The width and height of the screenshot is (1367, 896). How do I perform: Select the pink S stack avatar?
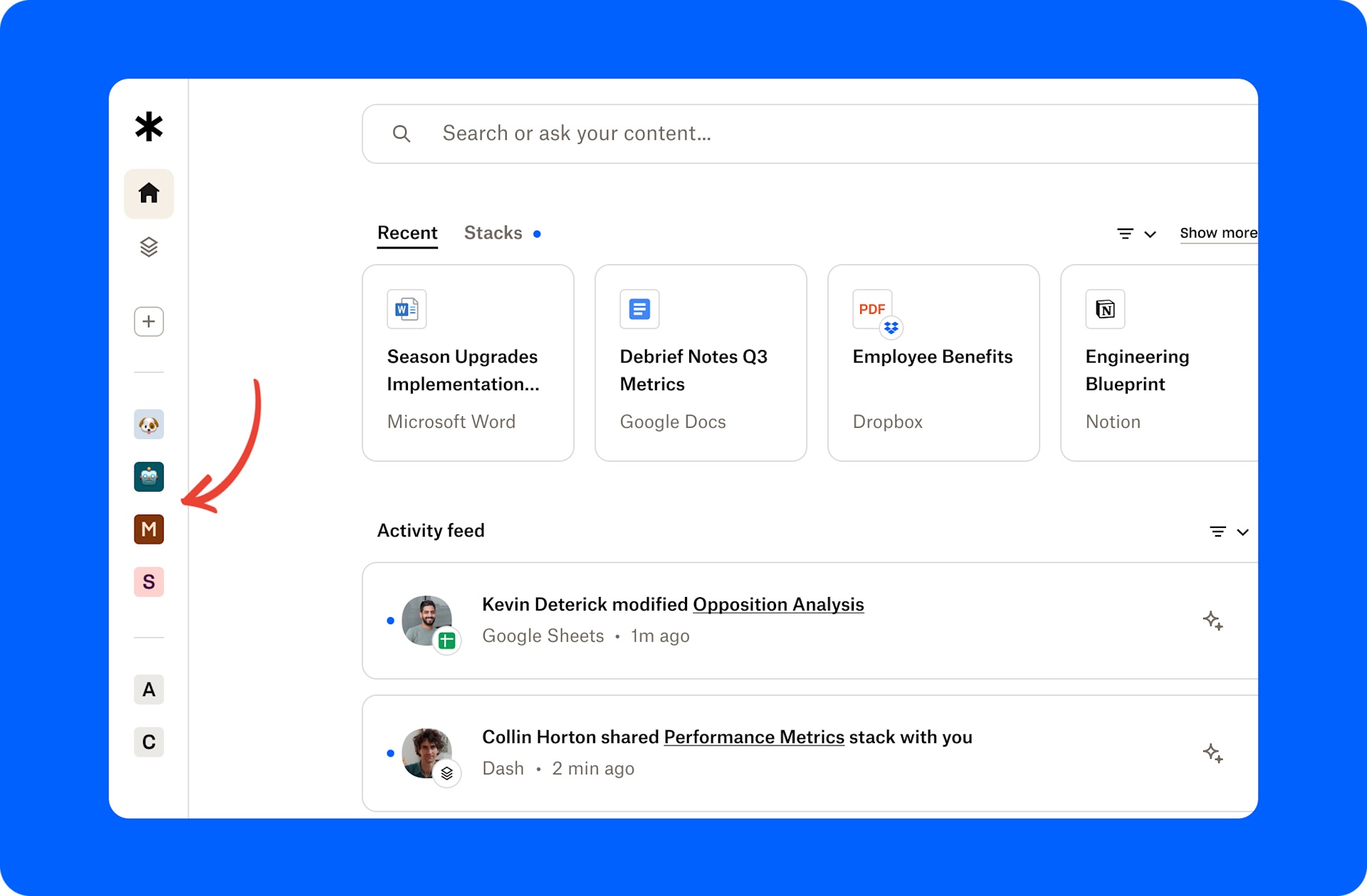pyautogui.click(x=148, y=581)
